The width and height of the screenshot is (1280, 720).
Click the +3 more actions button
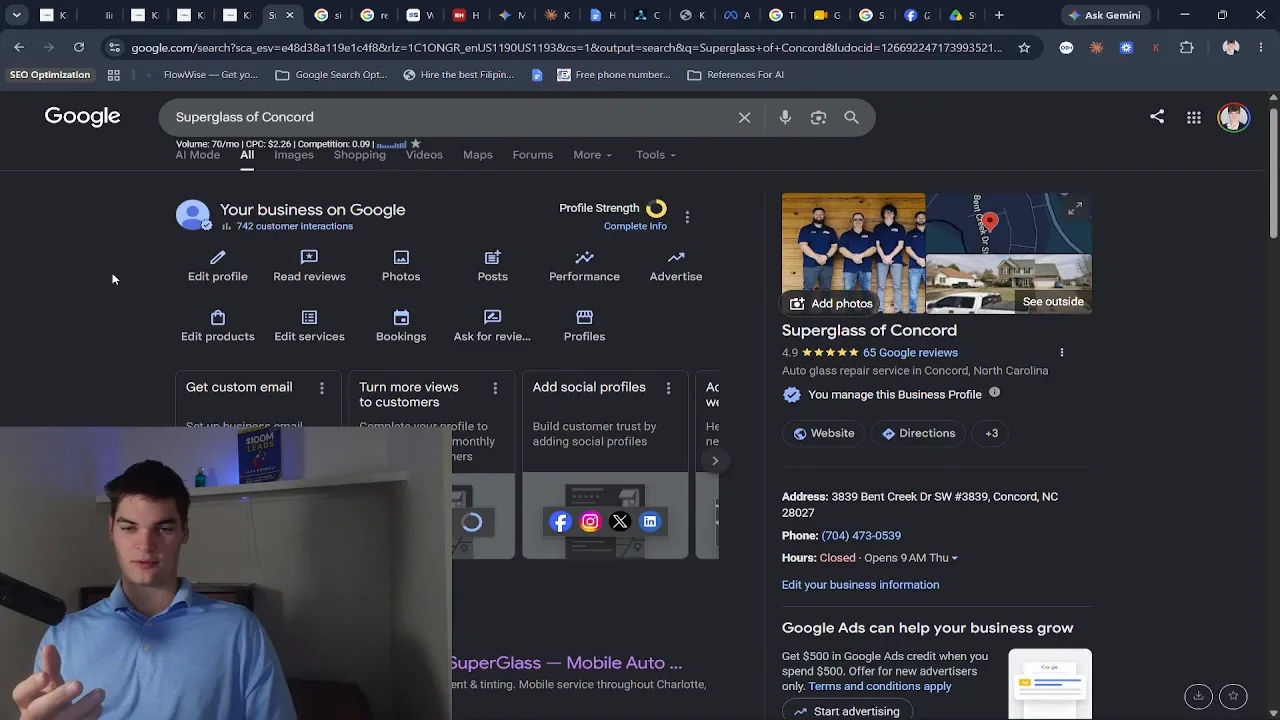tap(991, 433)
